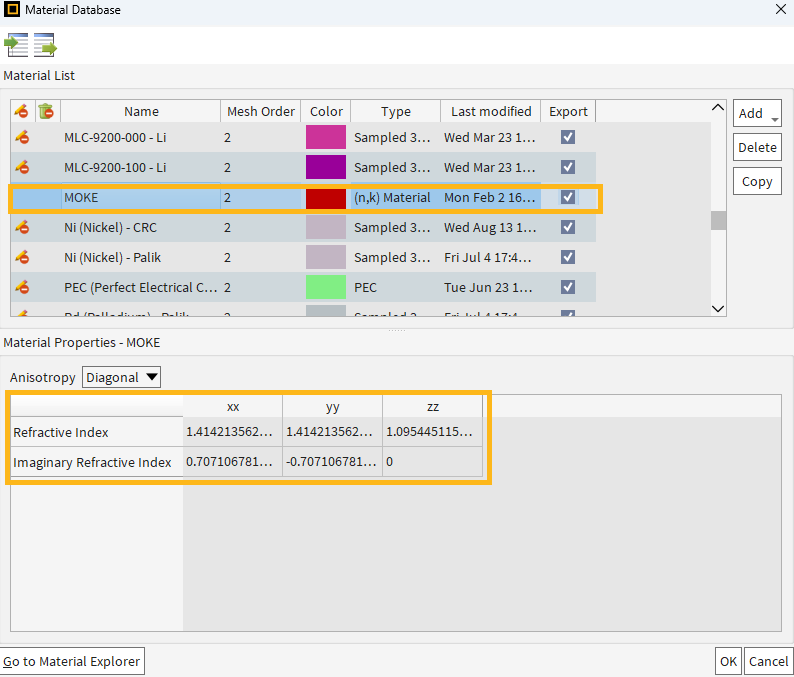Edit the zz Refractive Index value
Image resolution: width=794 pixels, height=677 pixels.
(432, 432)
